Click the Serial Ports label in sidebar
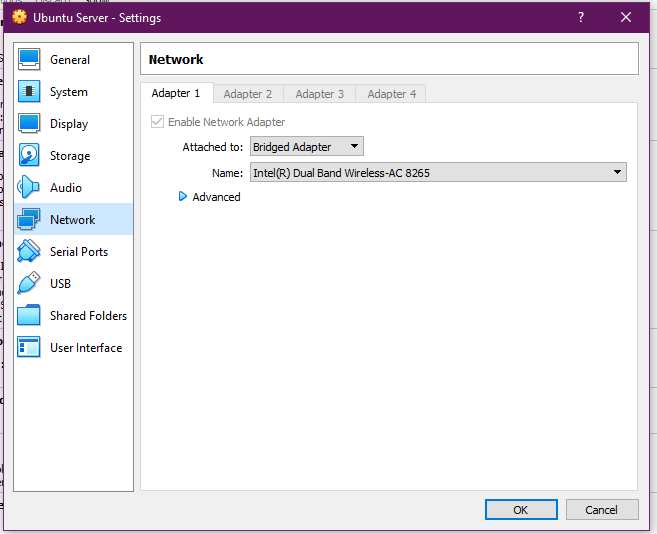This screenshot has height=534, width=657. 79,251
